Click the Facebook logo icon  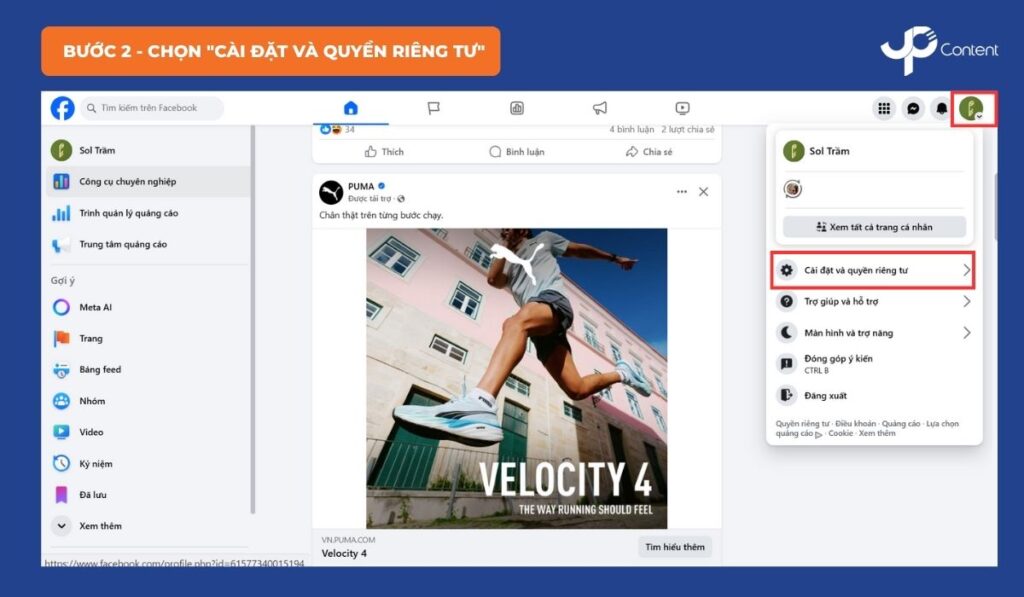[62, 108]
